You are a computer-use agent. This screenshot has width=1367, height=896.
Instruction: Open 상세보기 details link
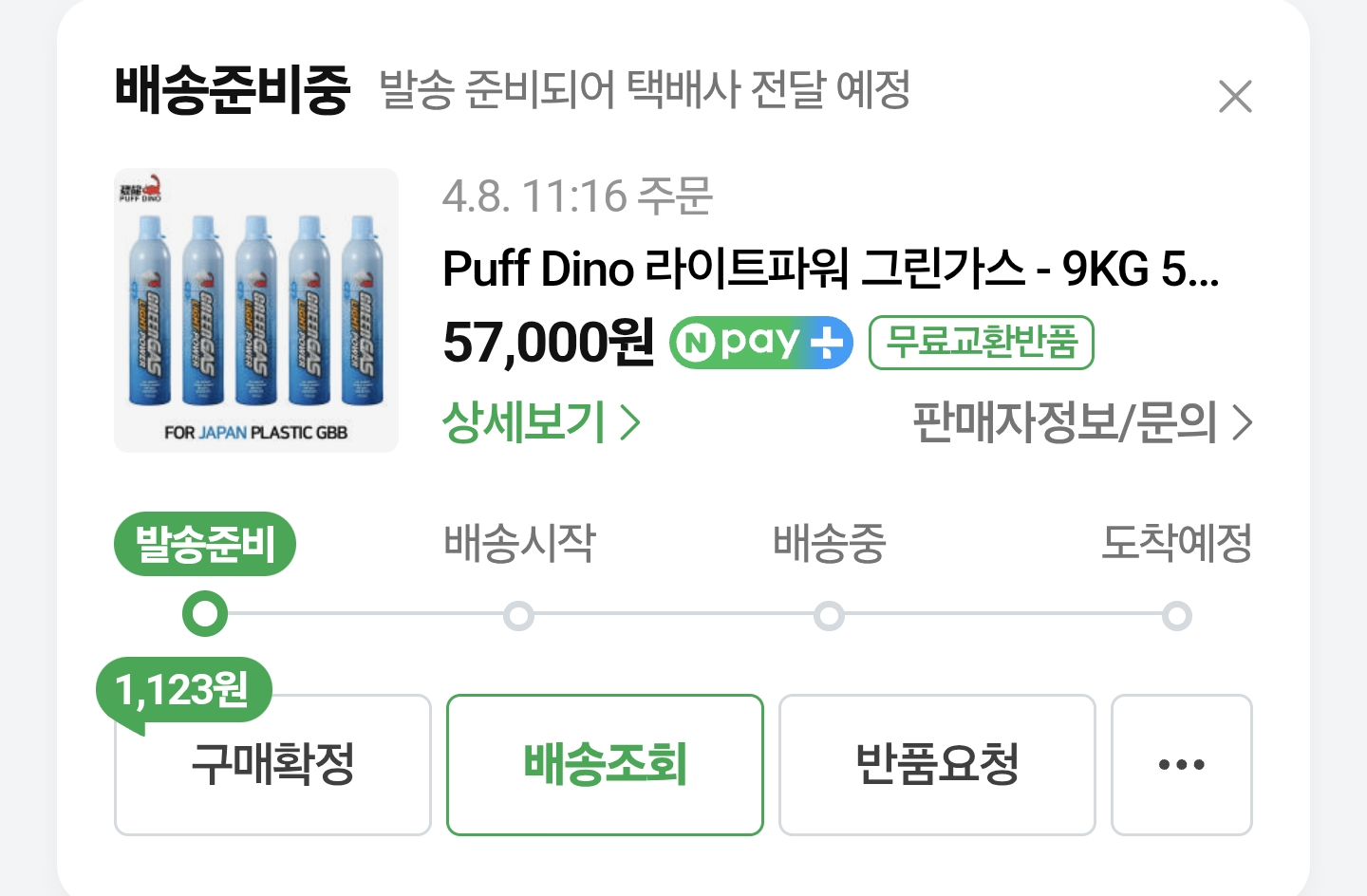pyautogui.click(x=541, y=422)
